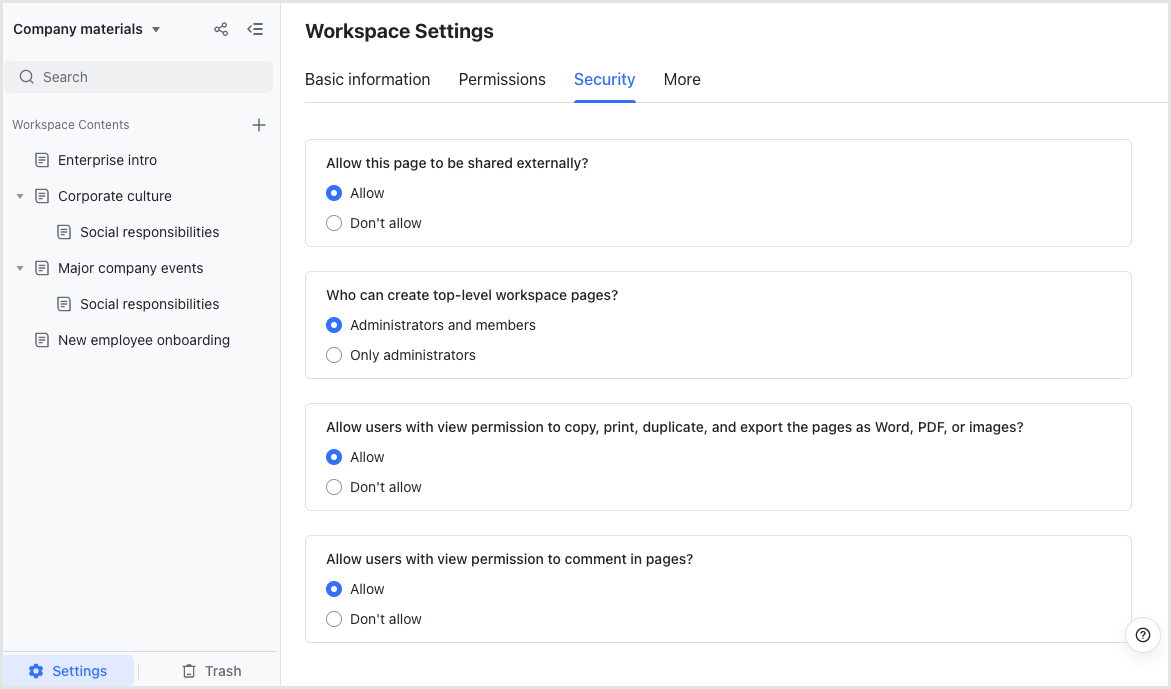The height and width of the screenshot is (689, 1171).
Task: Click the plus icon next to Workspace Contents
Action: click(x=259, y=125)
